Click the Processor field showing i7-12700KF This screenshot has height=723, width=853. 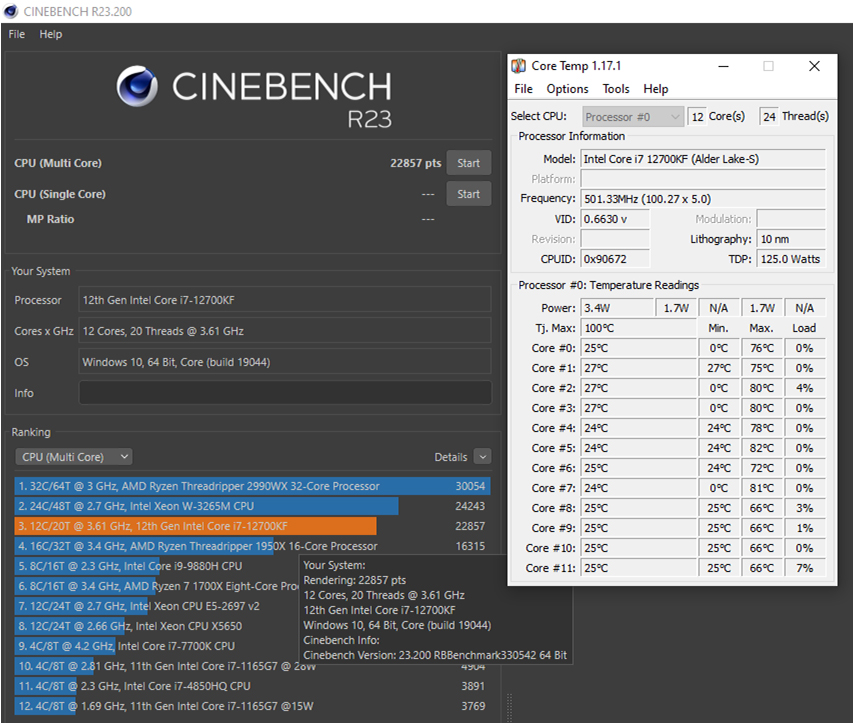[x=285, y=300]
